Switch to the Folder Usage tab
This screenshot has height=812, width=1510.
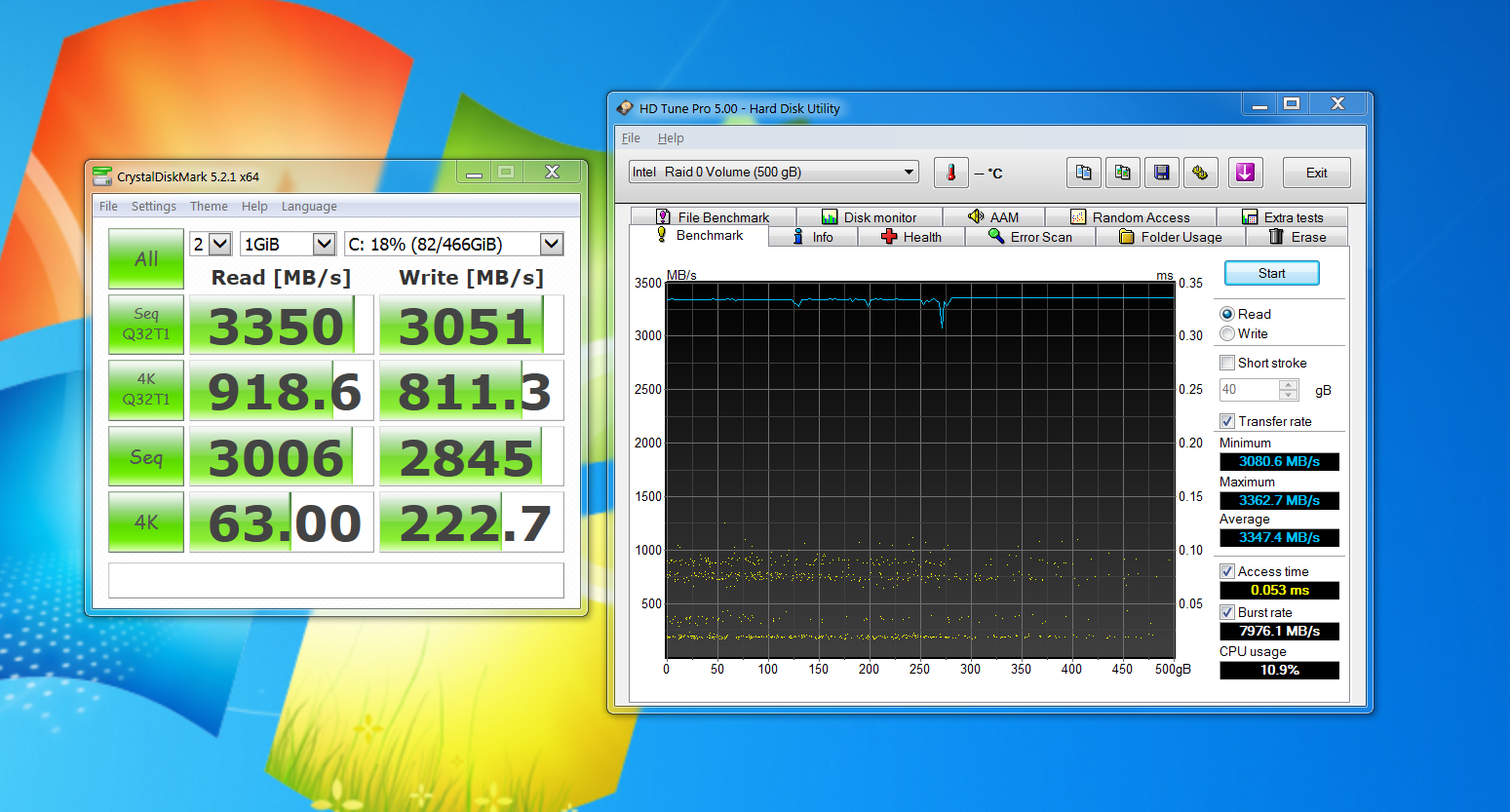pos(1171,237)
